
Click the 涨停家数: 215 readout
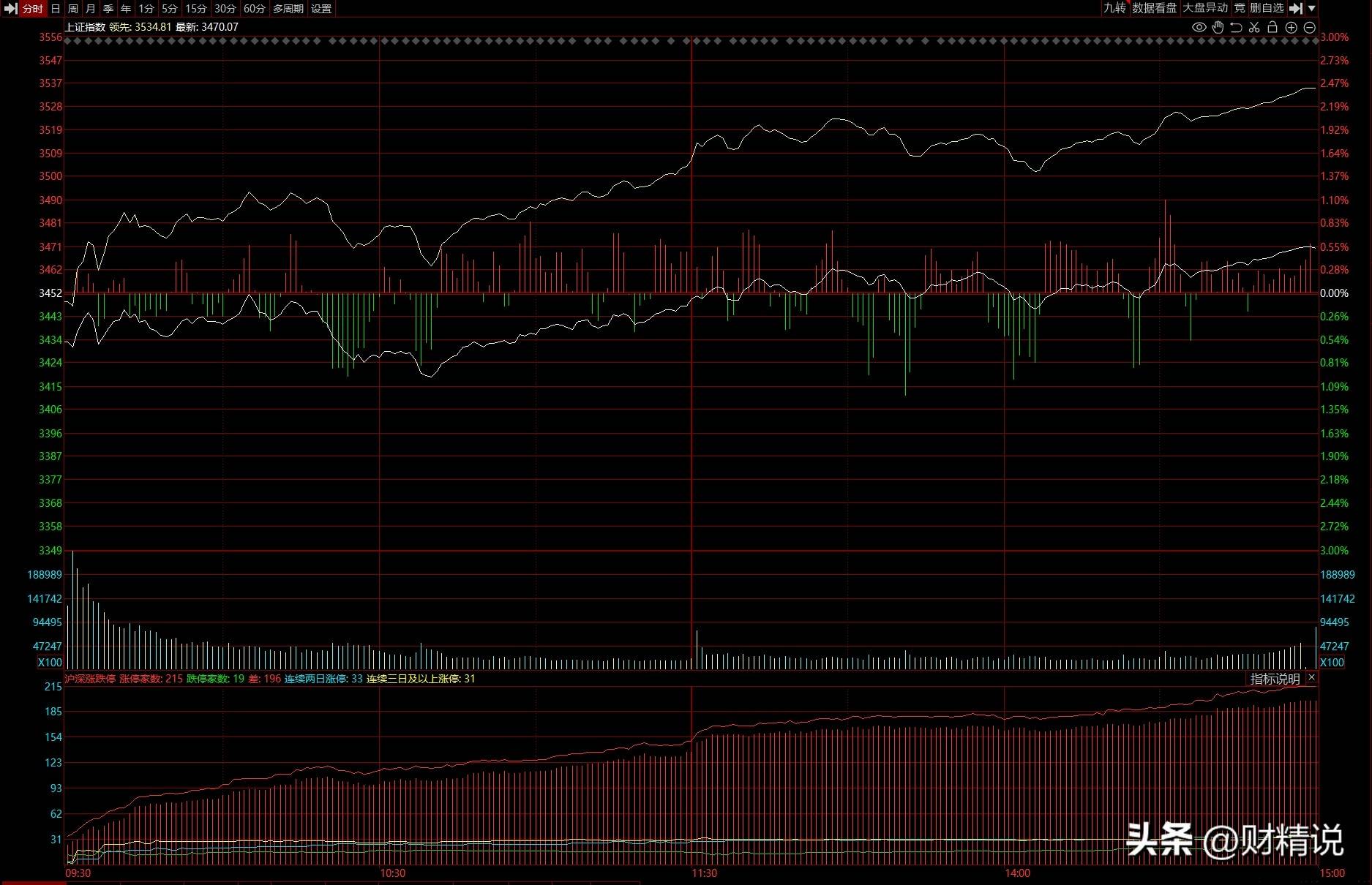click(x=151, y=679)
